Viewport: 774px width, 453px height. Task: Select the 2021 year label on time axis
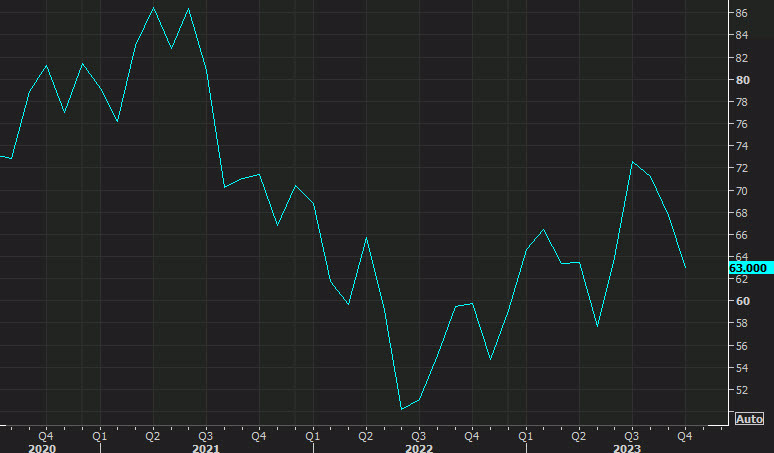[x=204, y=449]
